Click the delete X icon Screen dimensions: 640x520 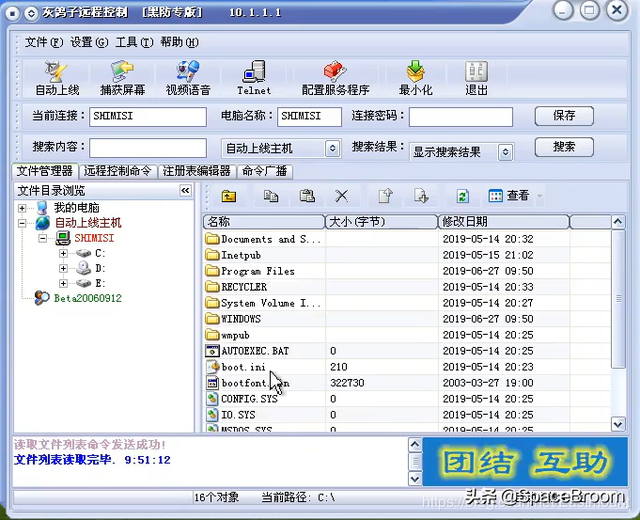[x=342, y=196]
